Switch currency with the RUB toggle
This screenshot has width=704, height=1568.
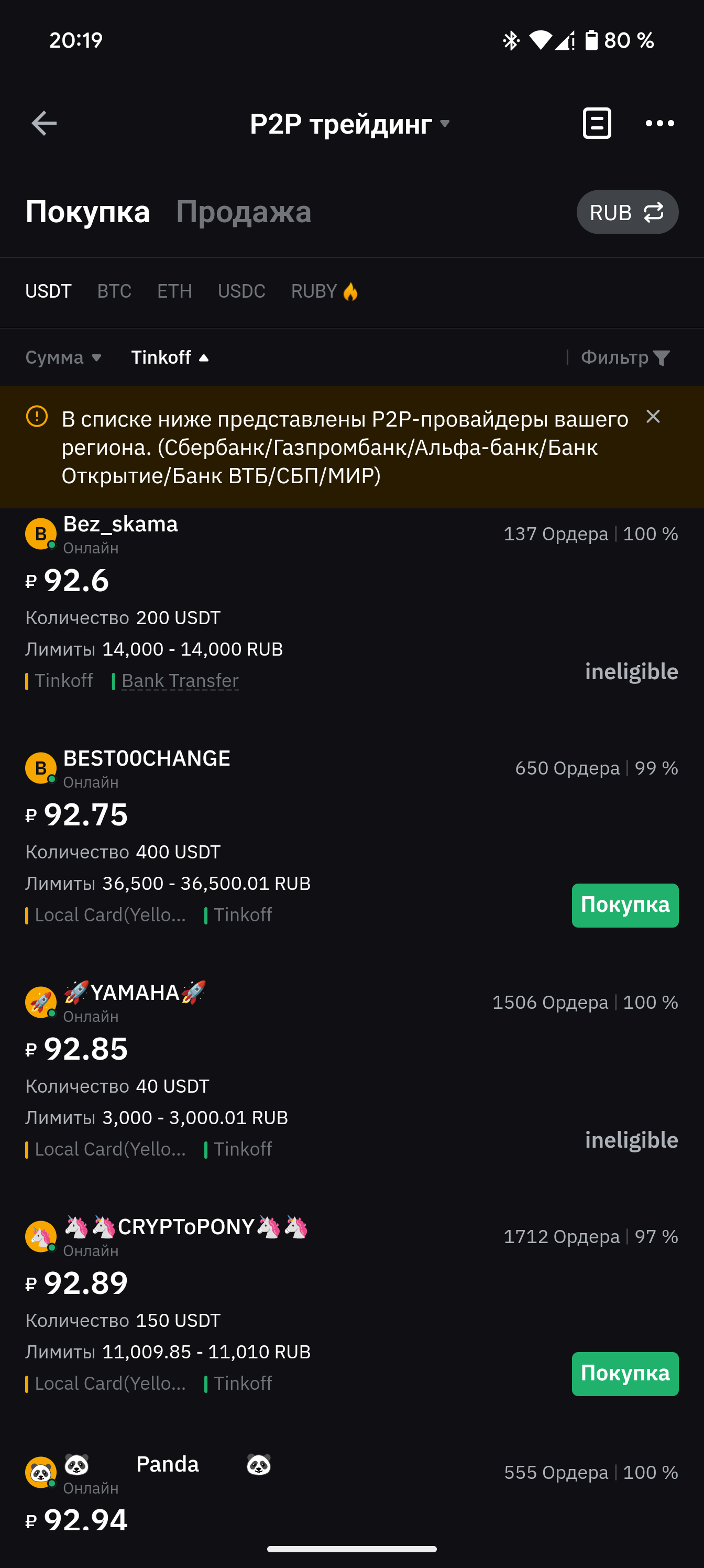[x=626, y=212]
